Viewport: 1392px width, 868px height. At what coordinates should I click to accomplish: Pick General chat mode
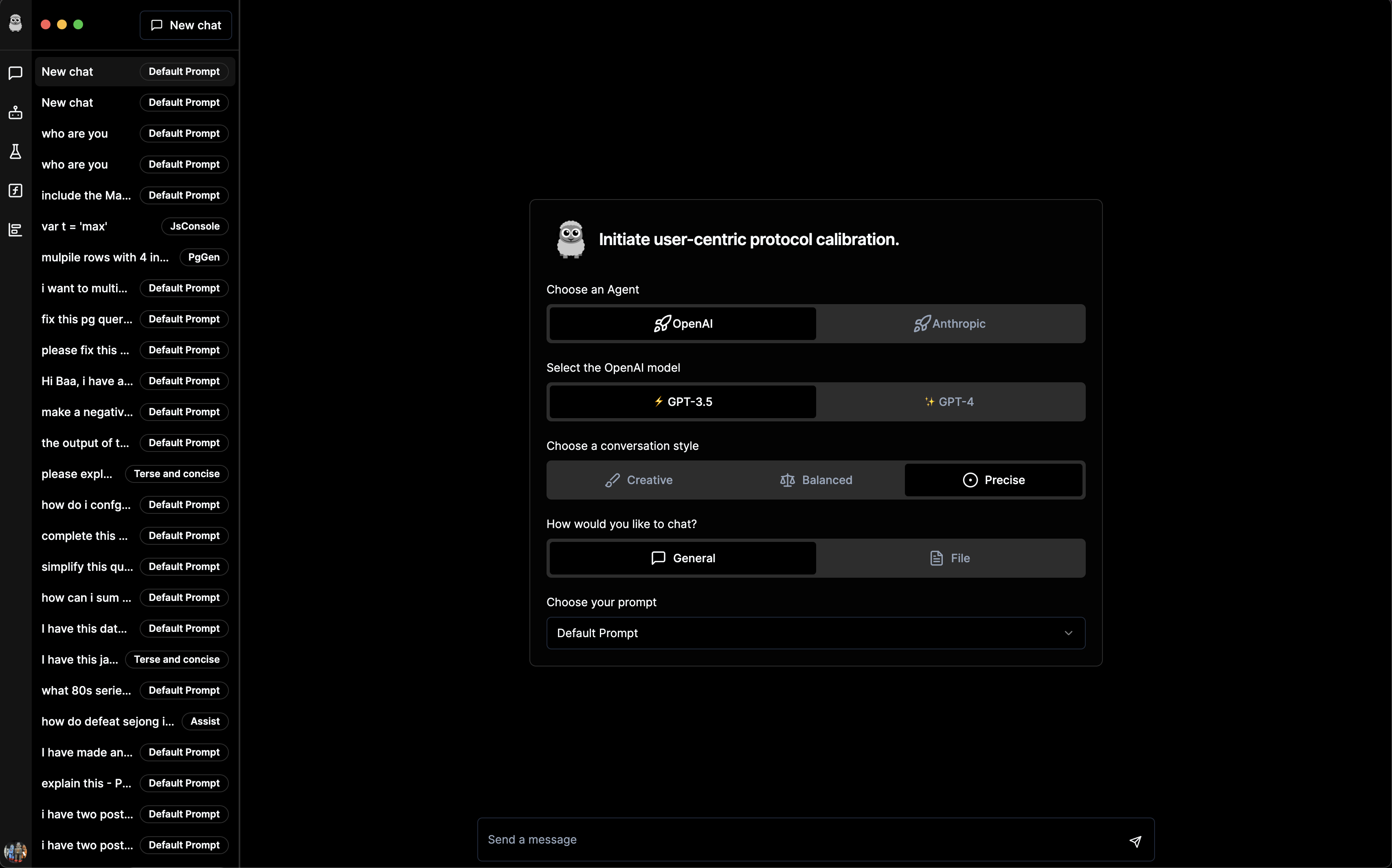point(682,558)
